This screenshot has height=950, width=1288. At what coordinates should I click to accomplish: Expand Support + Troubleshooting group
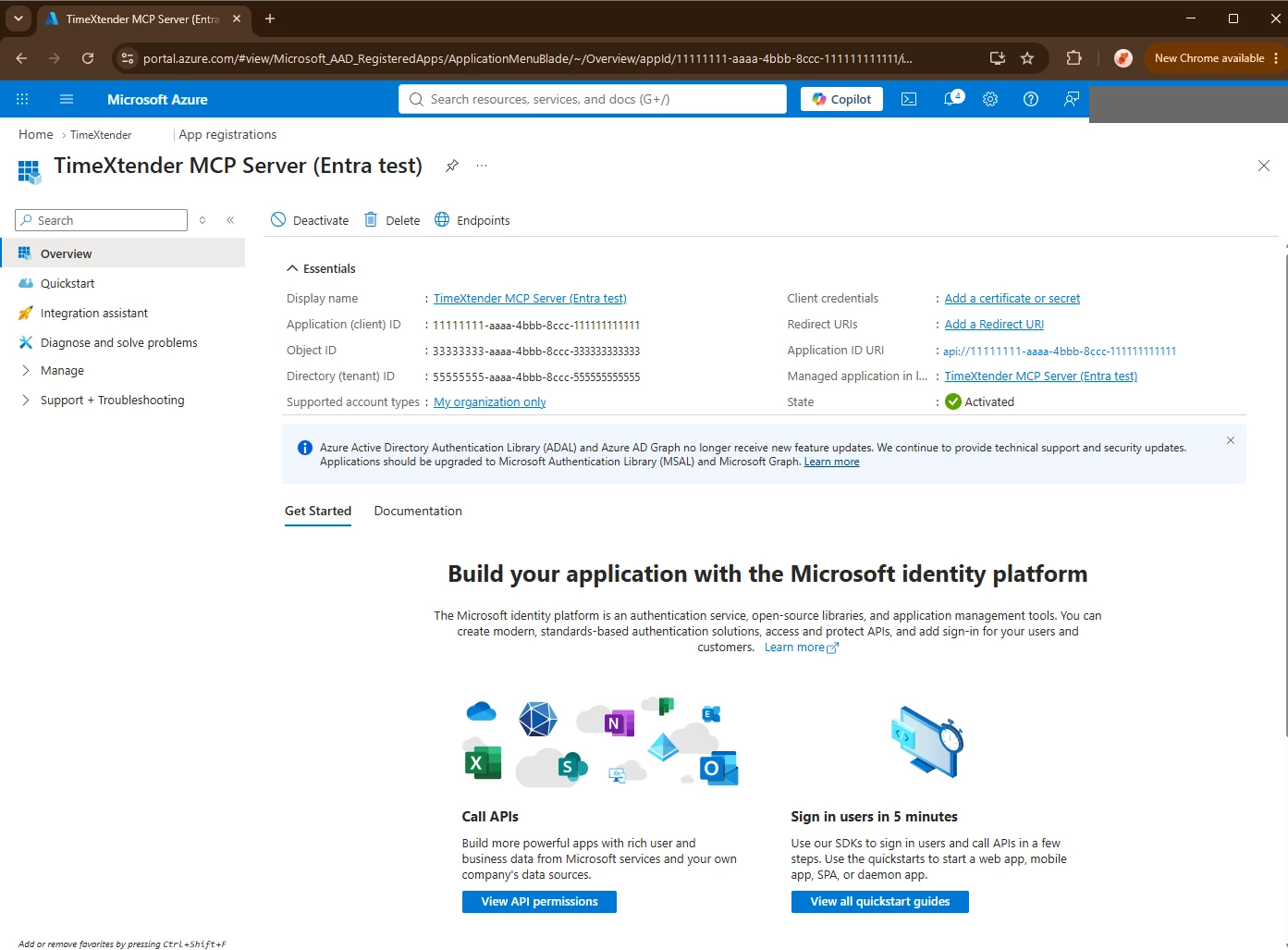[x=103, y=400]
